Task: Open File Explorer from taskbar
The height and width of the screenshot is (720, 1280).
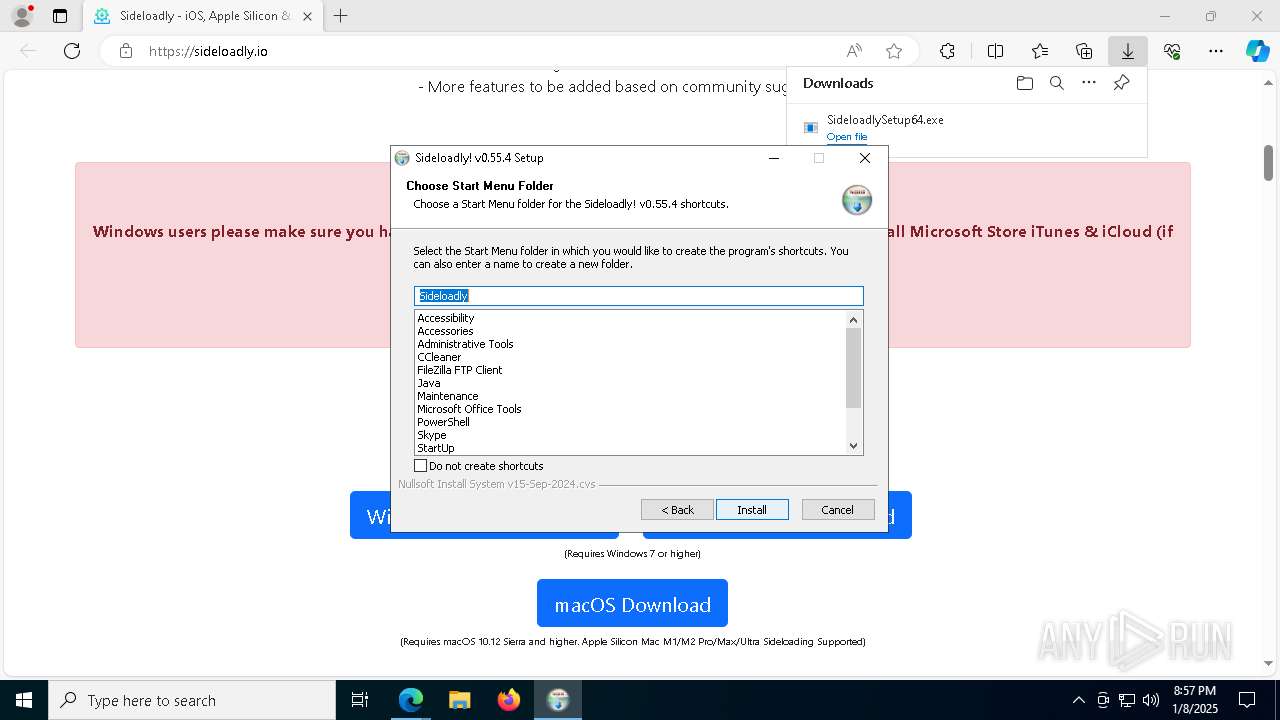Action: (x=459, y=700)
